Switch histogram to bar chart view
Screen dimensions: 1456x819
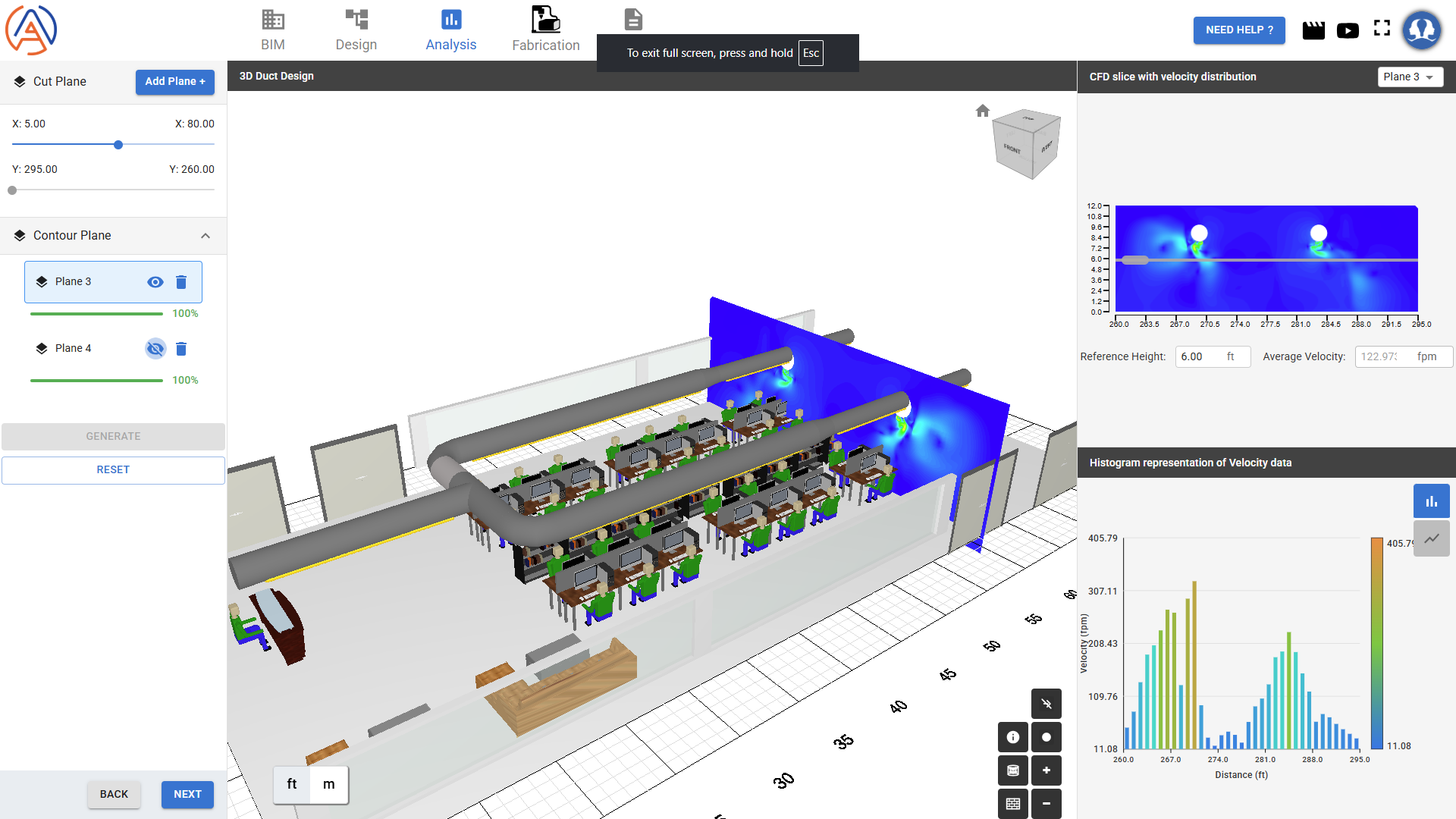(x=1431, y=501)
